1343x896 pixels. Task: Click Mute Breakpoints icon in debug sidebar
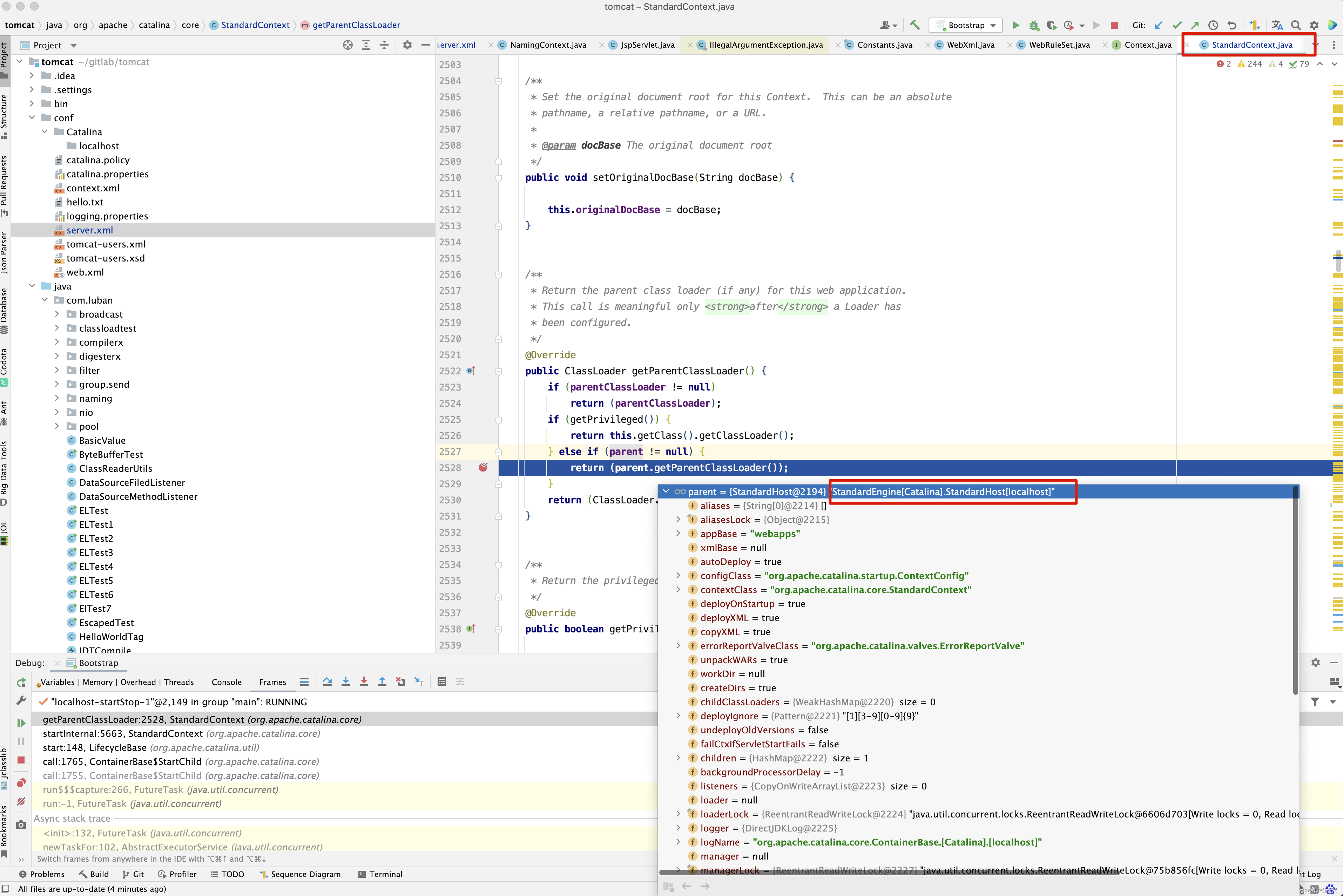coord(21,801)
